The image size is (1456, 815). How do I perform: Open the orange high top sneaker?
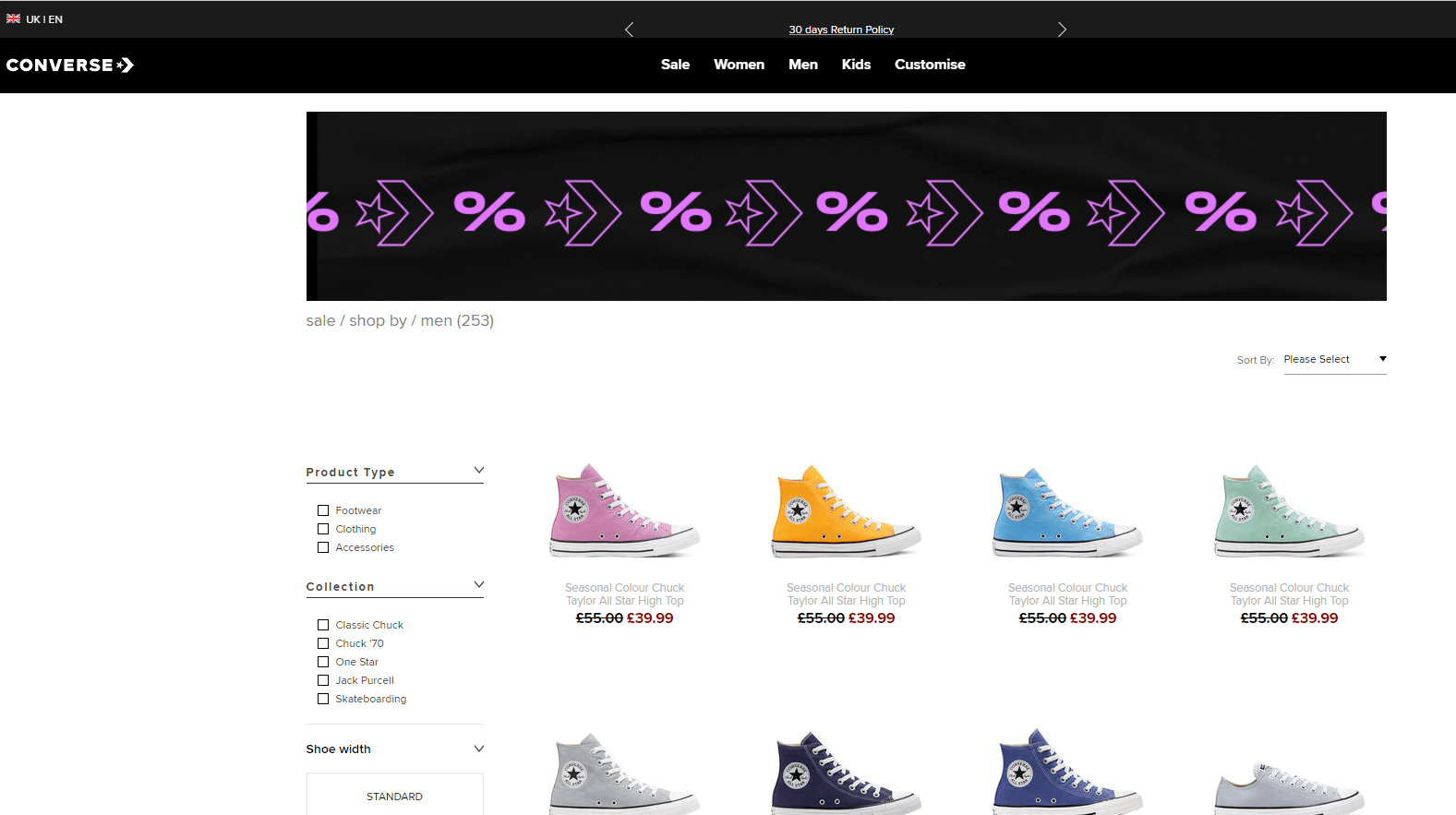pos(847,510)
